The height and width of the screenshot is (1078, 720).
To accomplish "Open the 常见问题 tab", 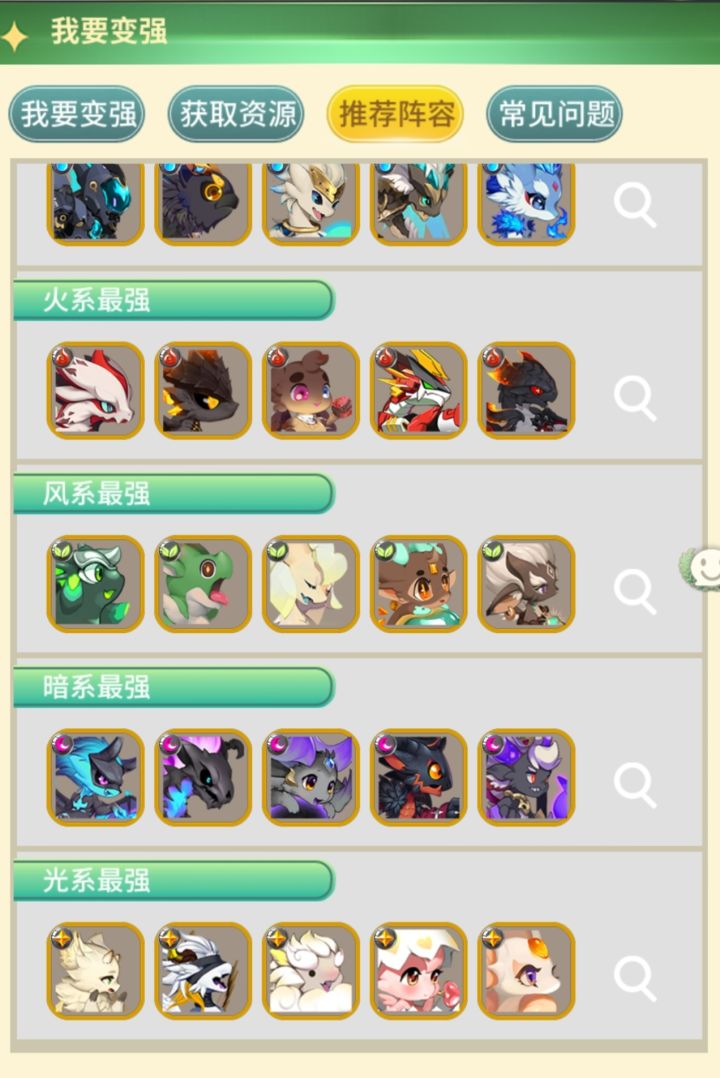I will pos(555,113).
